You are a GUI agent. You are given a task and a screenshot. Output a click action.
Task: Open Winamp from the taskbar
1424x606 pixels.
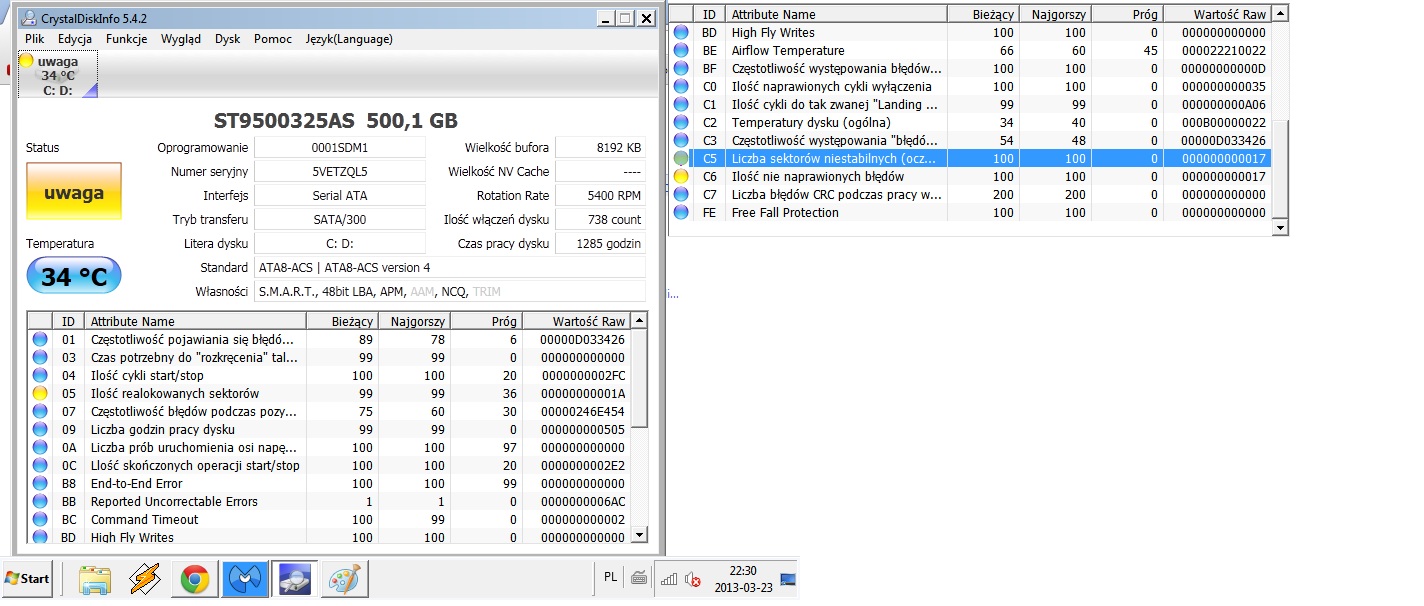145,579
